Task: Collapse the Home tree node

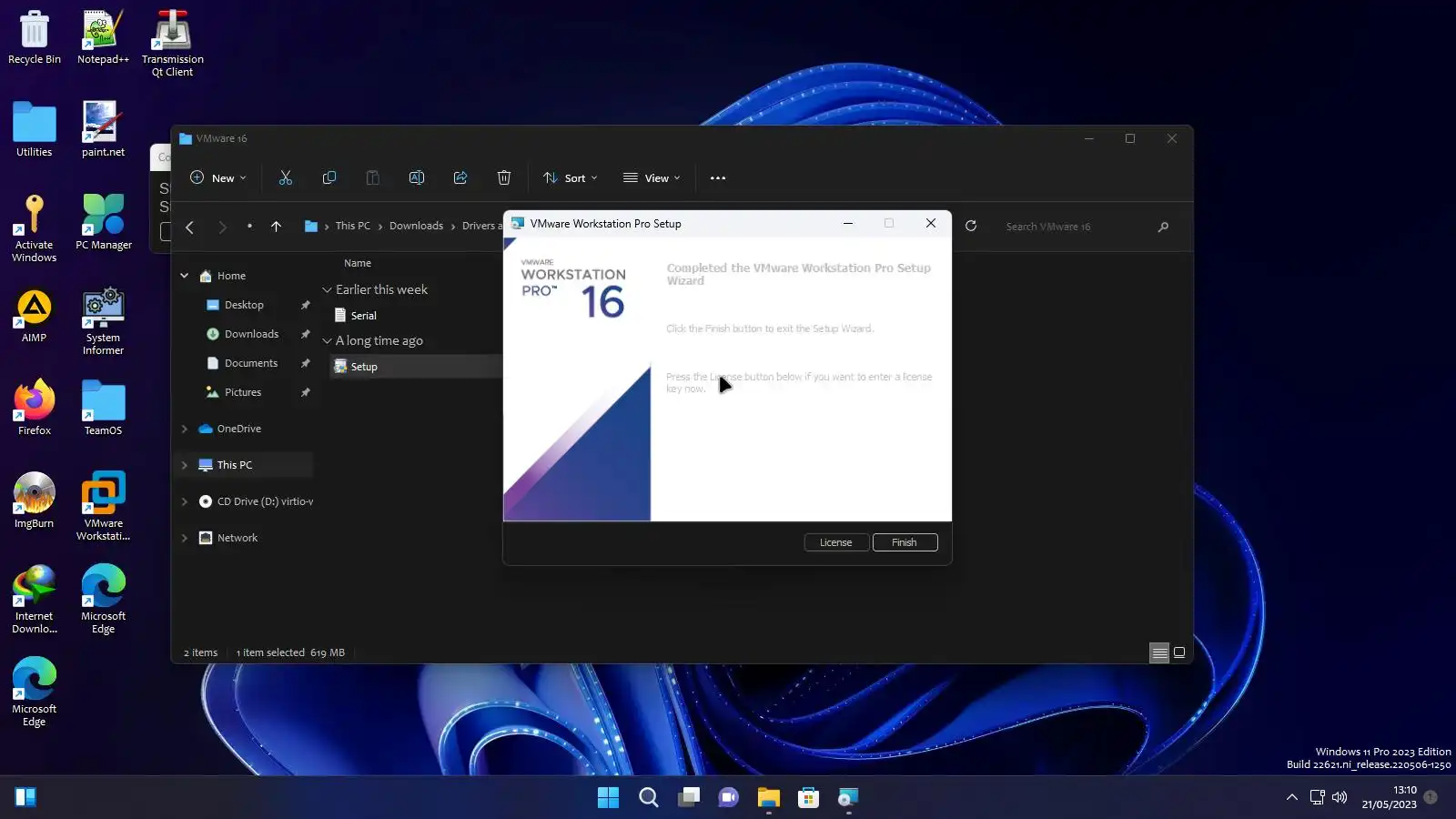Action: point(185,276)
